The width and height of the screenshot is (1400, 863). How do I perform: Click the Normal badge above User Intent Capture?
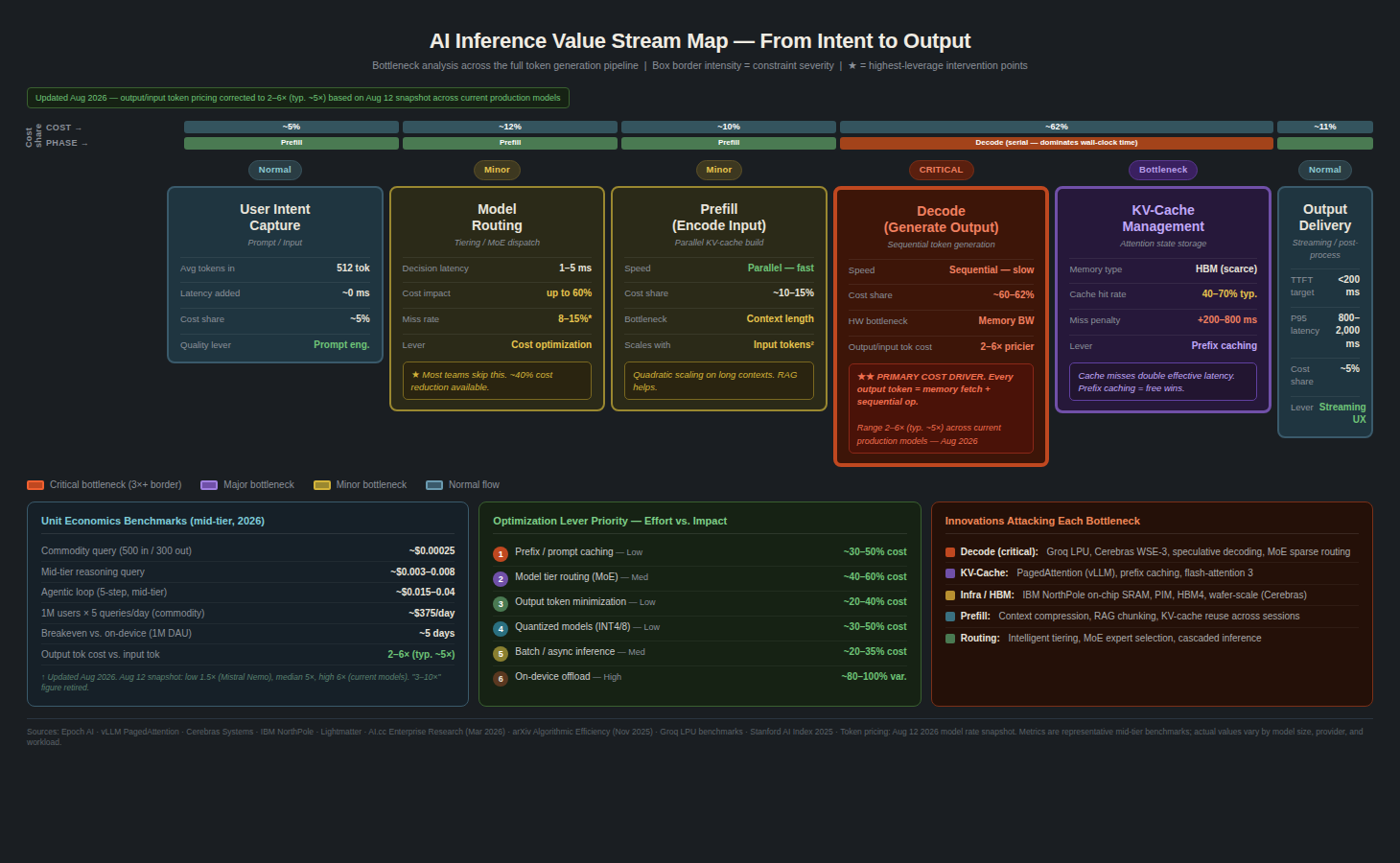point(275,170)
